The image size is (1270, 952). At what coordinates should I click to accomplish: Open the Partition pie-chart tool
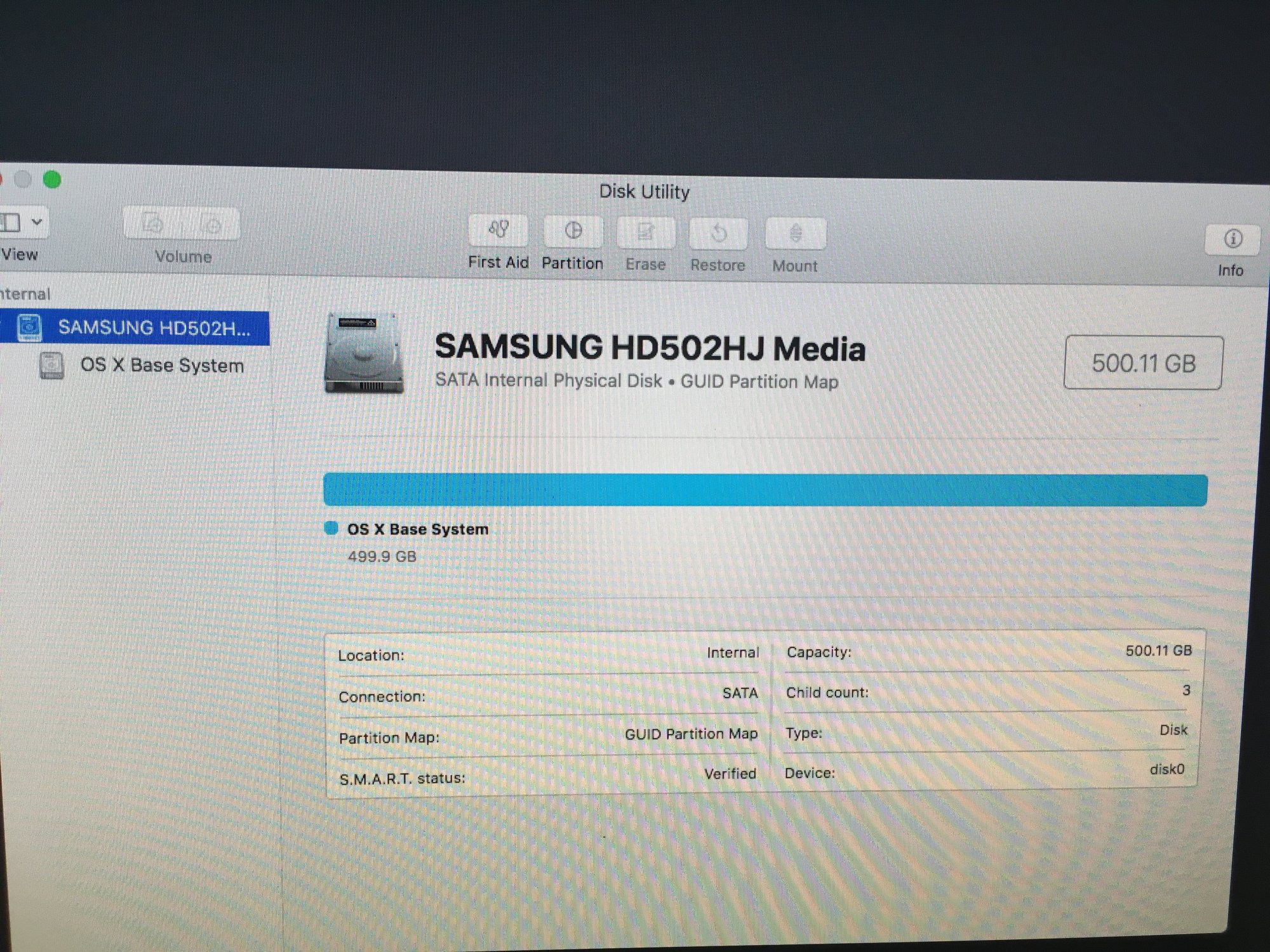[x=573, y=231]
